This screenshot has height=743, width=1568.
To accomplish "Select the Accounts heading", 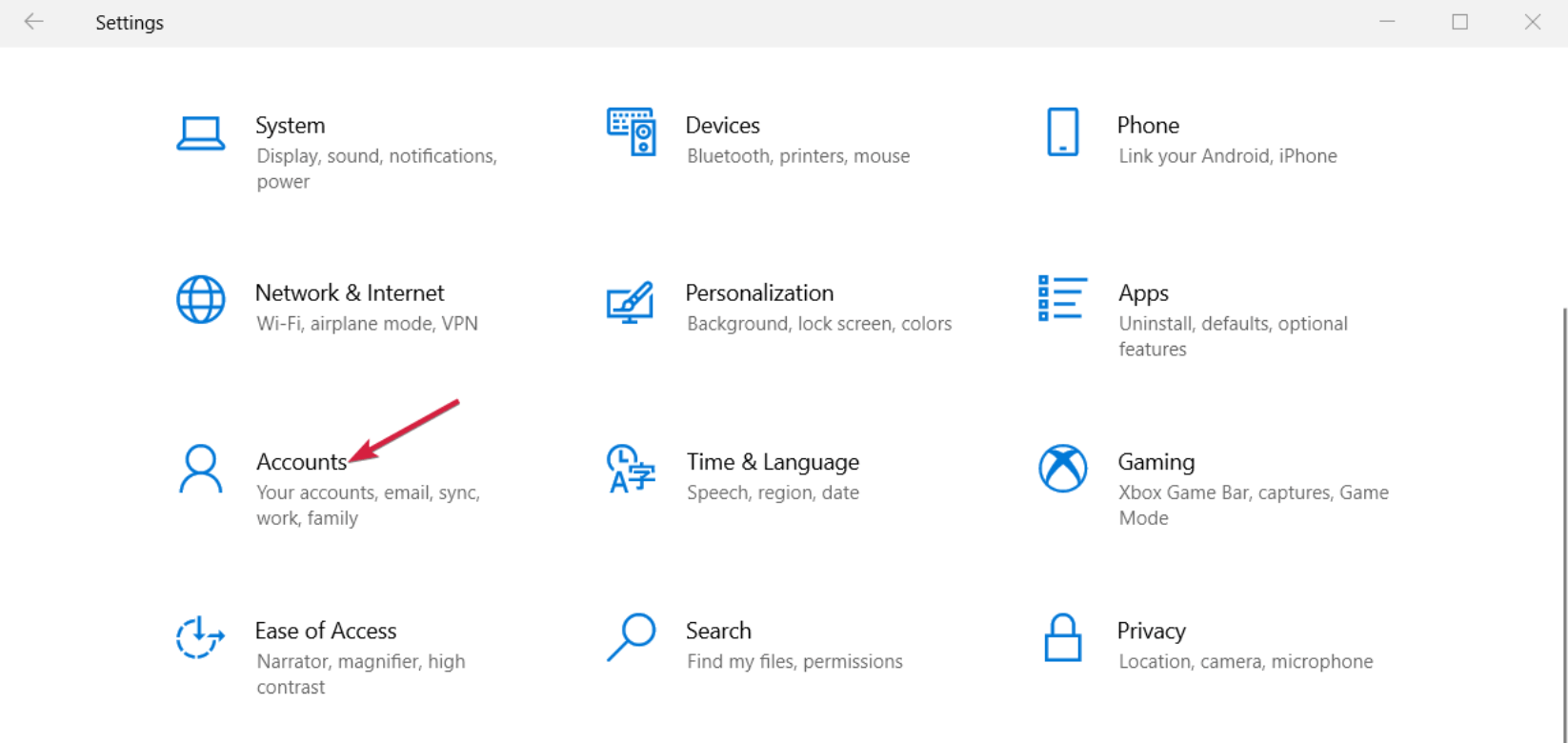I will coord(301,462).
